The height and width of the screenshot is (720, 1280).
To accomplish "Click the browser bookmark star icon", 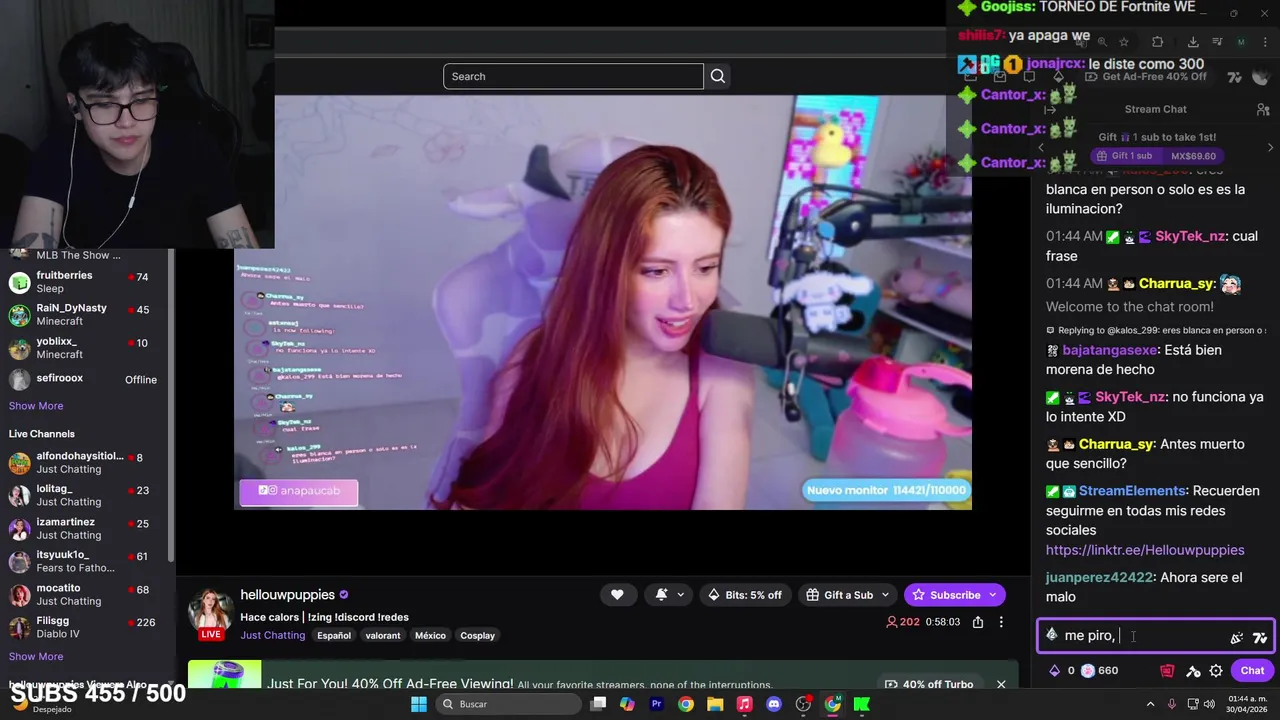I will [1124, 42].
